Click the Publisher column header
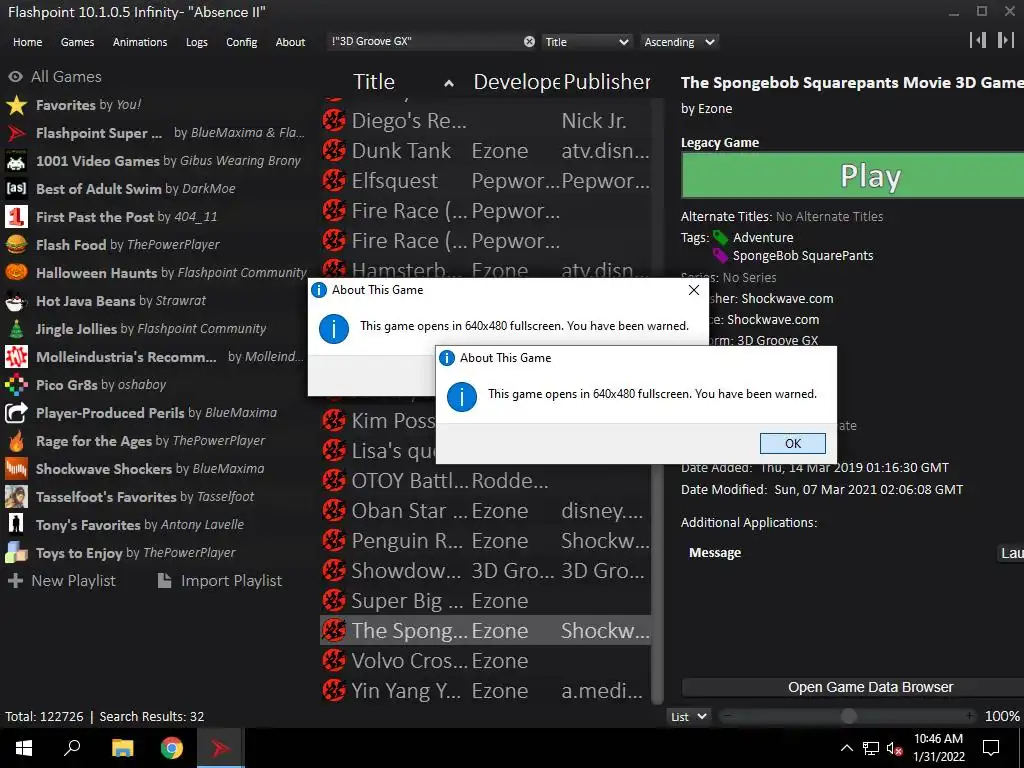1024x768 pixels. point(607,82)
